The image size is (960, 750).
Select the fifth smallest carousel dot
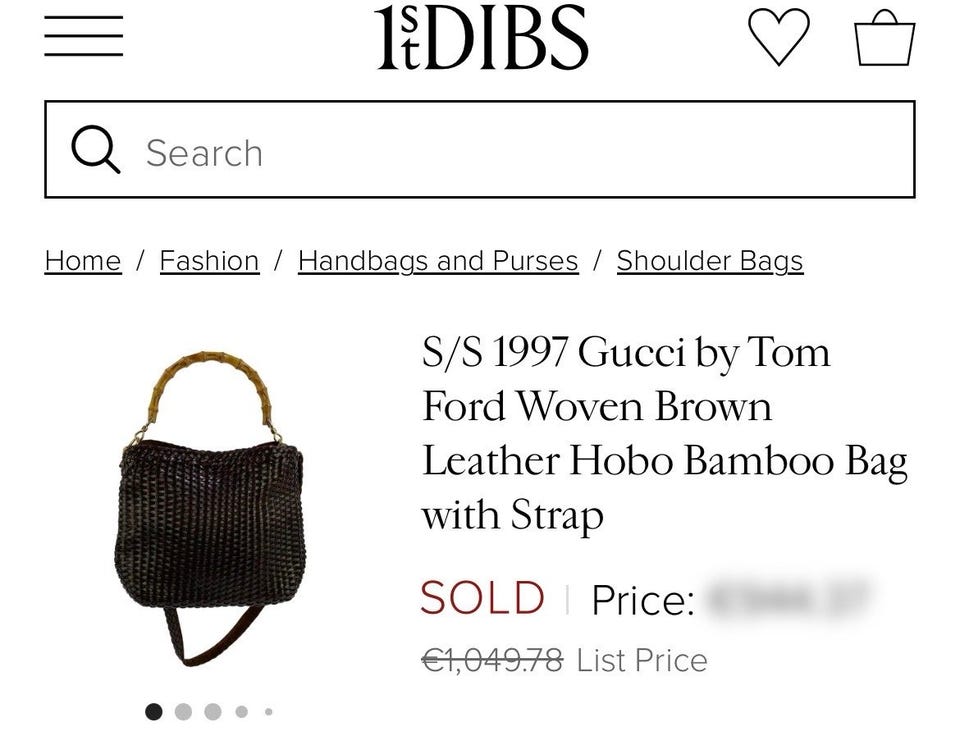tap(268, 711)
